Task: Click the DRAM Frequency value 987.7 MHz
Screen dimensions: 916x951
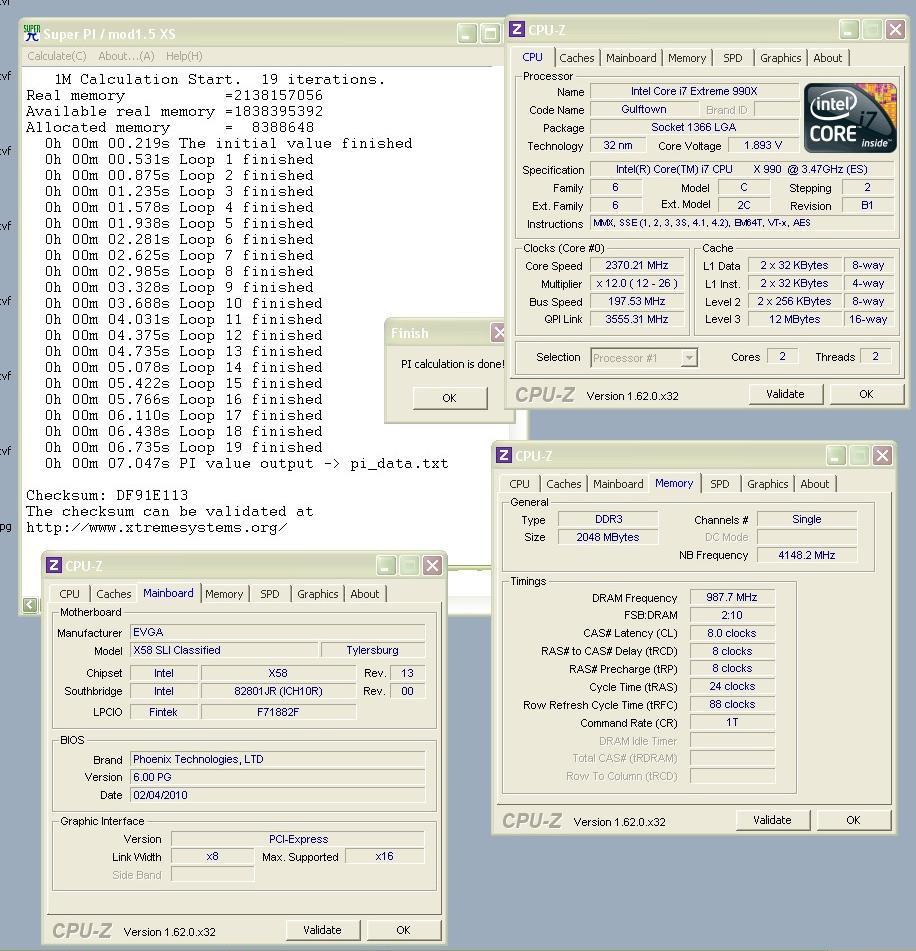Action: tap(732, 597)
